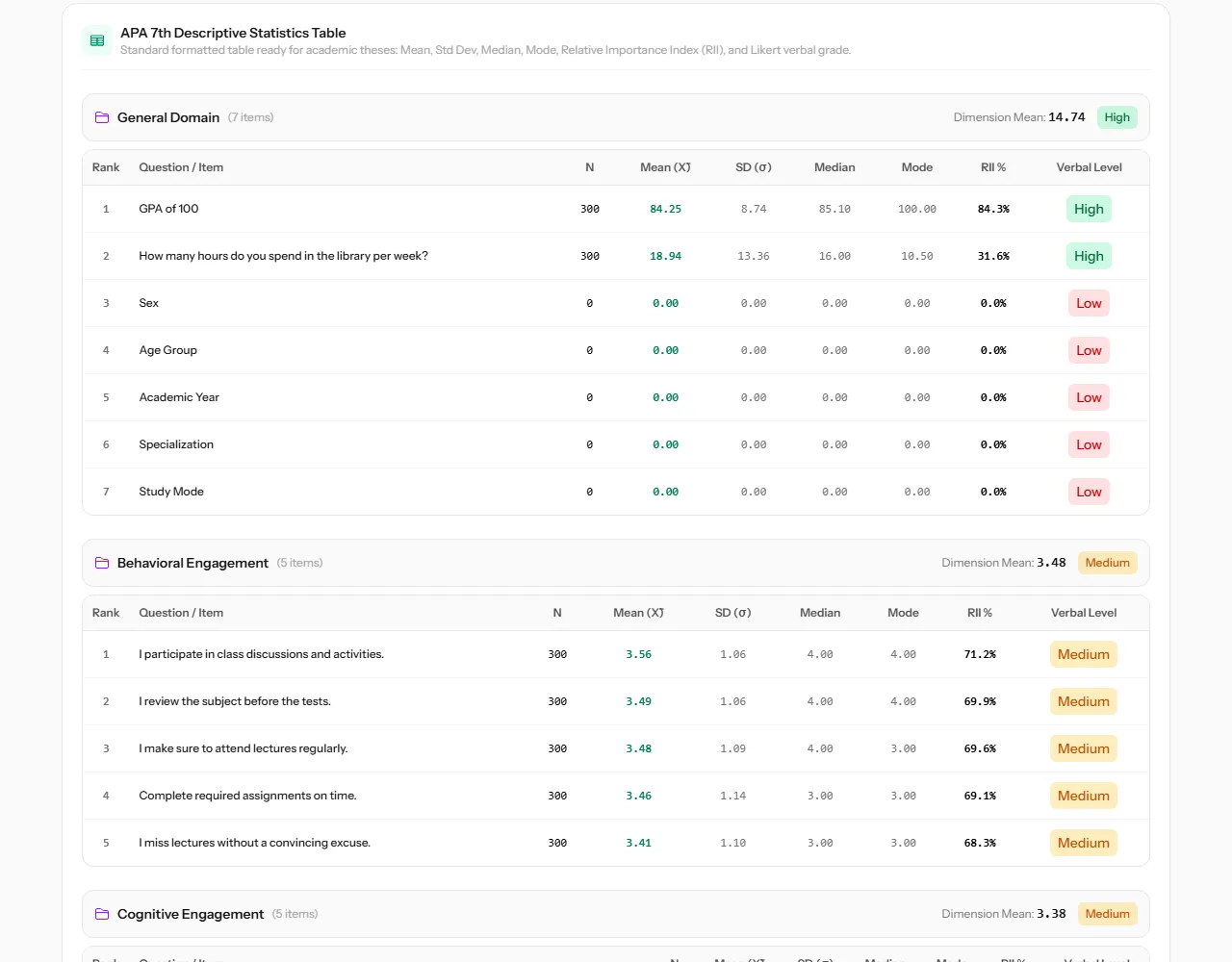Click the 'Academic Year' item
This screenshot has width=1232, height=962.
[179, 397]
